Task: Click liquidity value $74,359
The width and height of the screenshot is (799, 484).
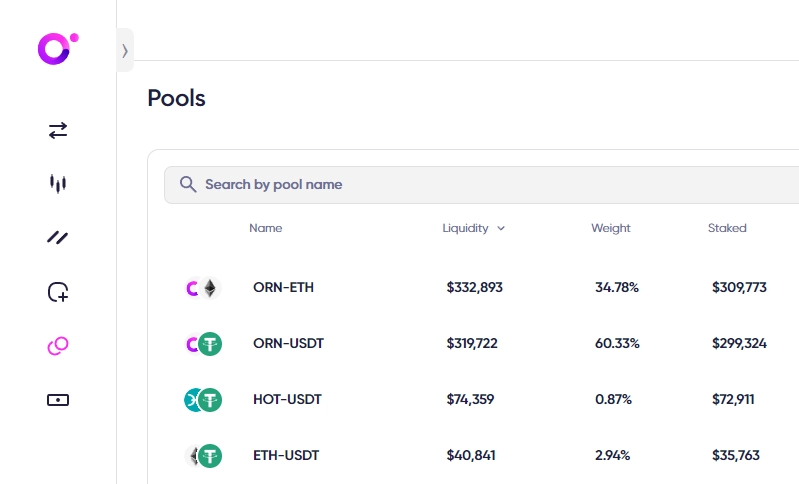Action: (x=470, y=399)
